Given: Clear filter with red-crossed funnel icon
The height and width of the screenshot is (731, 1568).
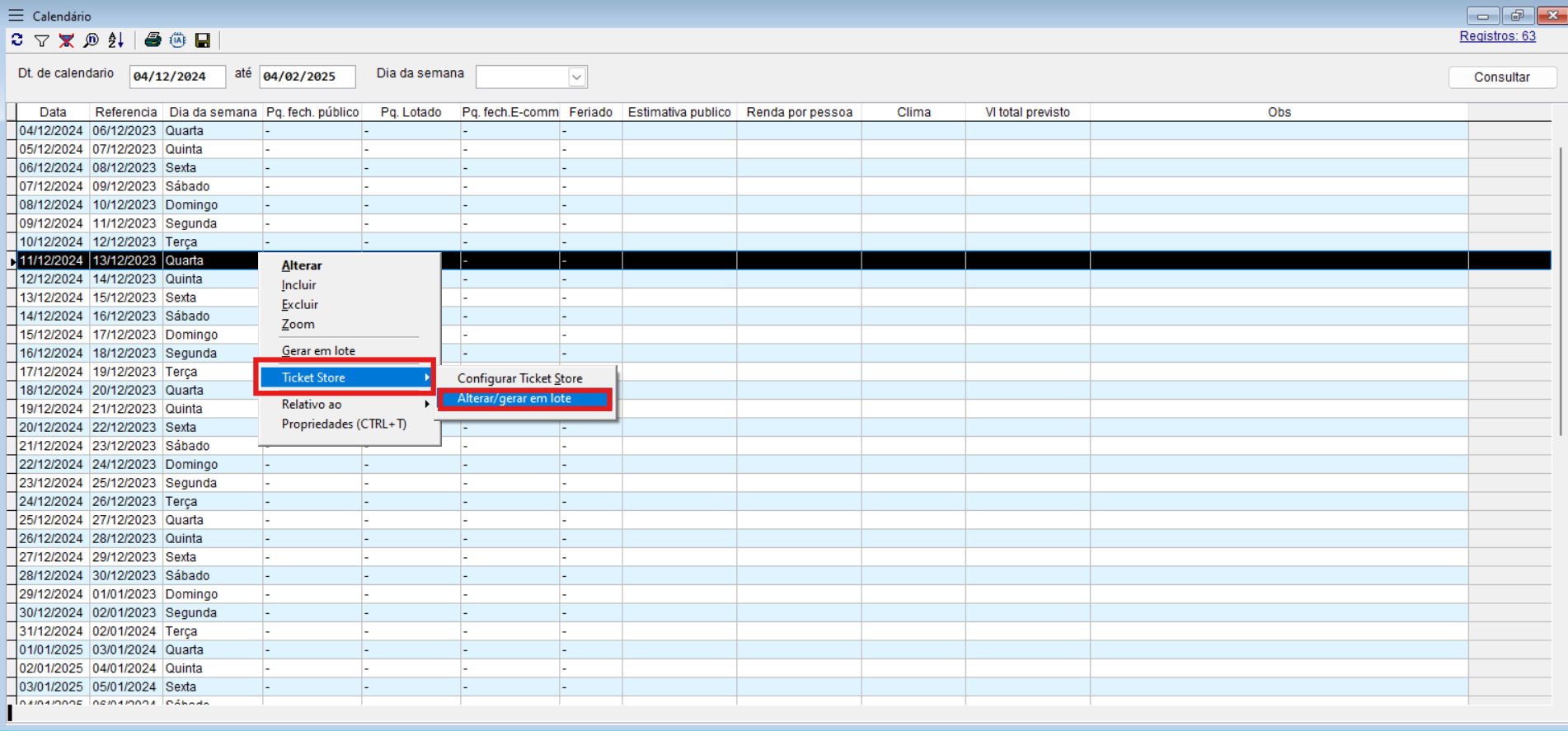Looking at the screenshot, I should click(67, 40).
